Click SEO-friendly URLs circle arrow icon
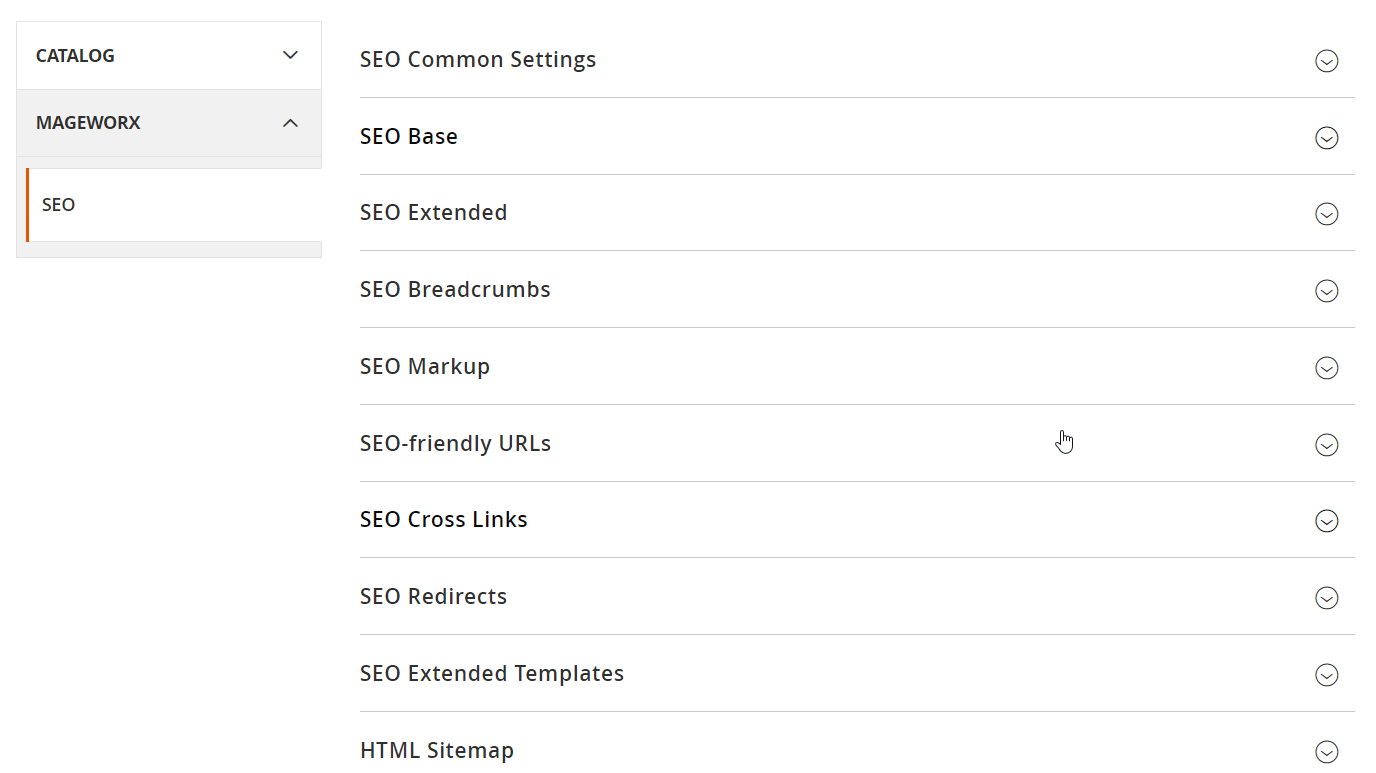Viewport: 1376px width, 773px height. [x=1326, y=445]
